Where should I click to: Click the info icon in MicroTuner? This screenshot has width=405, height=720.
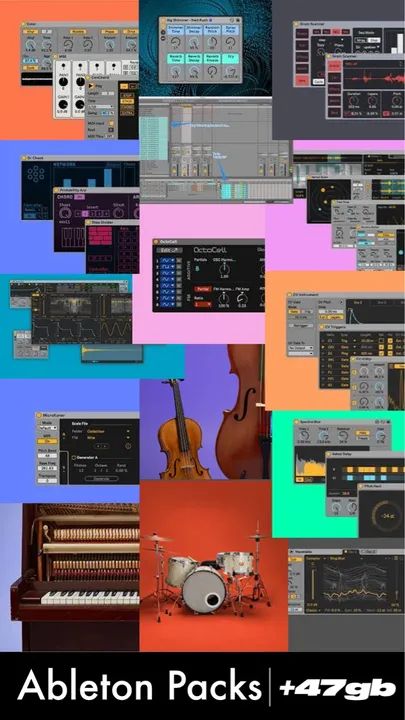pyautogui.click(x=128, y=446)
